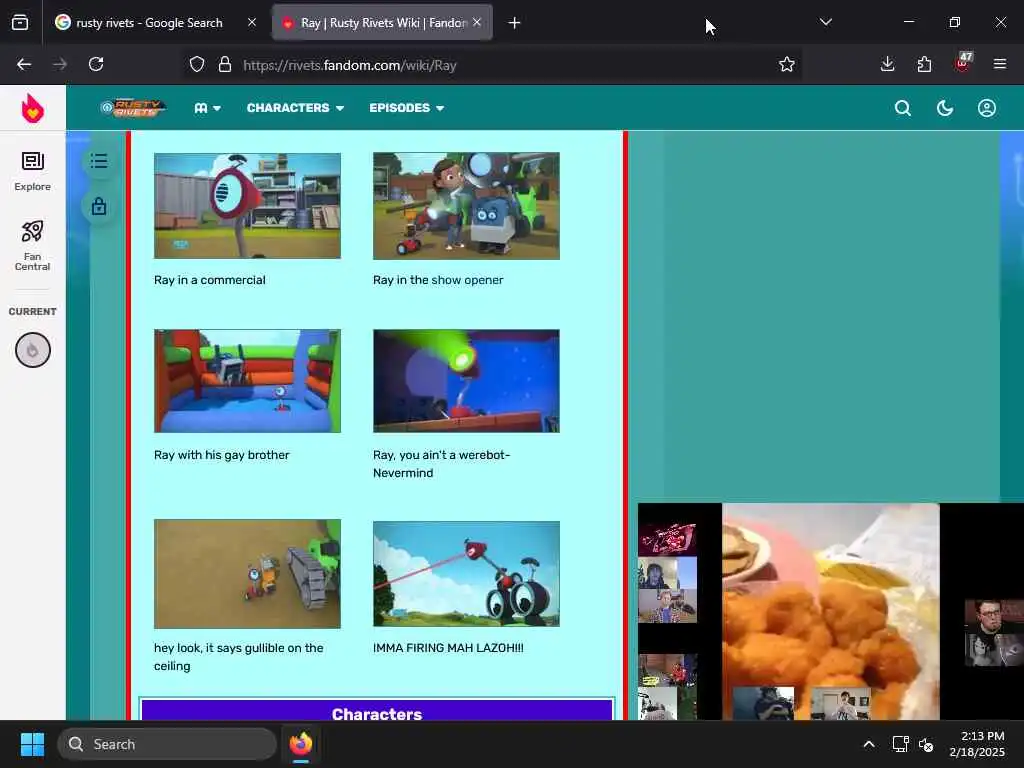The width and height of the screenshot is (1024, 768).
Task: Expand the EPISODES menu
Action: (x=406, y=108)
